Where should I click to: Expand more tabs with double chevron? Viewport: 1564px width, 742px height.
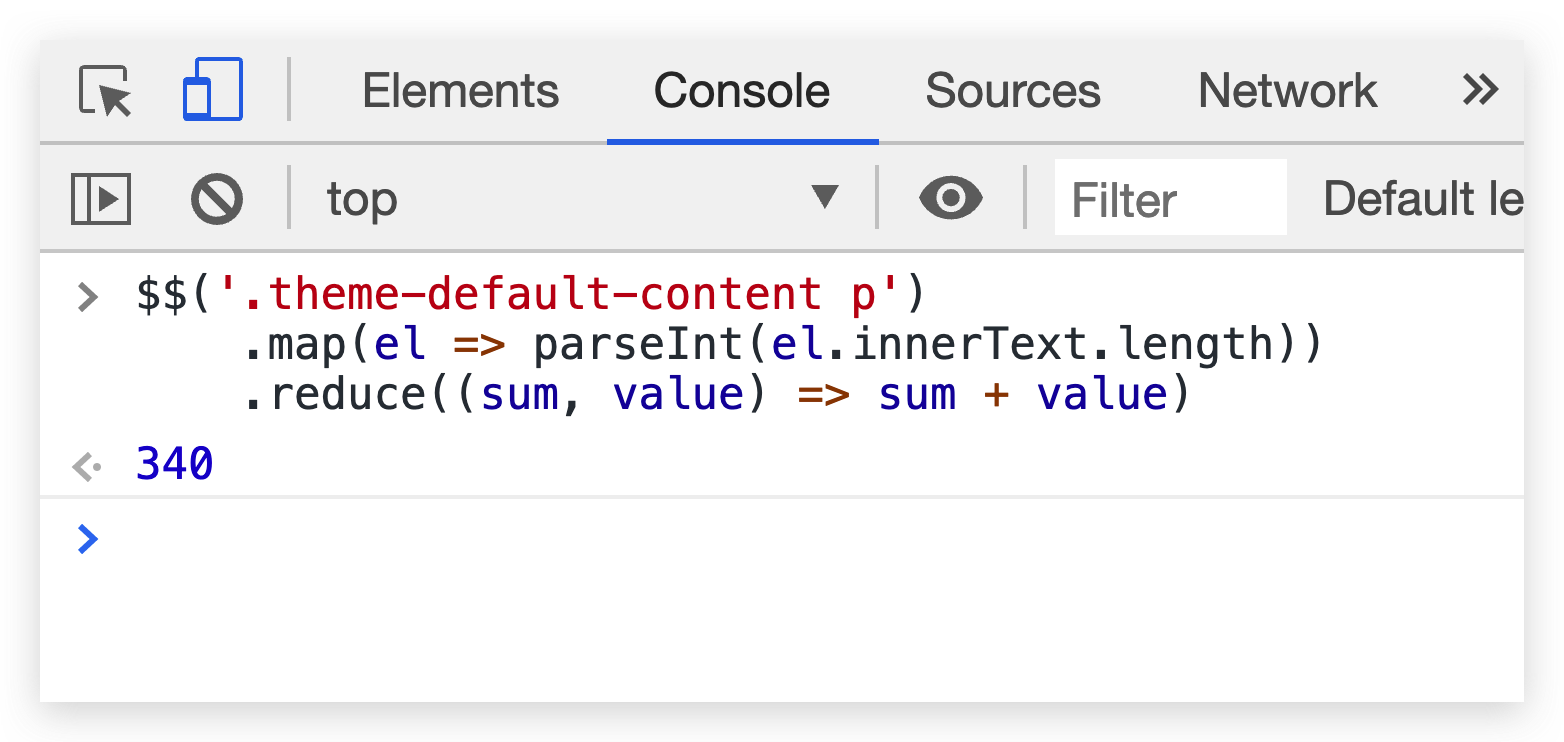pyautogui.click(x=1480, y=90)
